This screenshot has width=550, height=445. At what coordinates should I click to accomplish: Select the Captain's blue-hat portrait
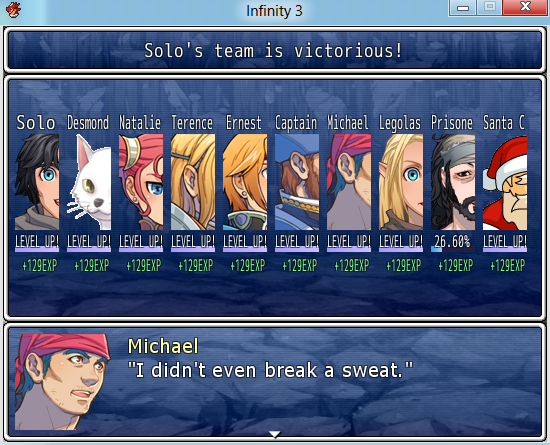click(x=297, y=182)
